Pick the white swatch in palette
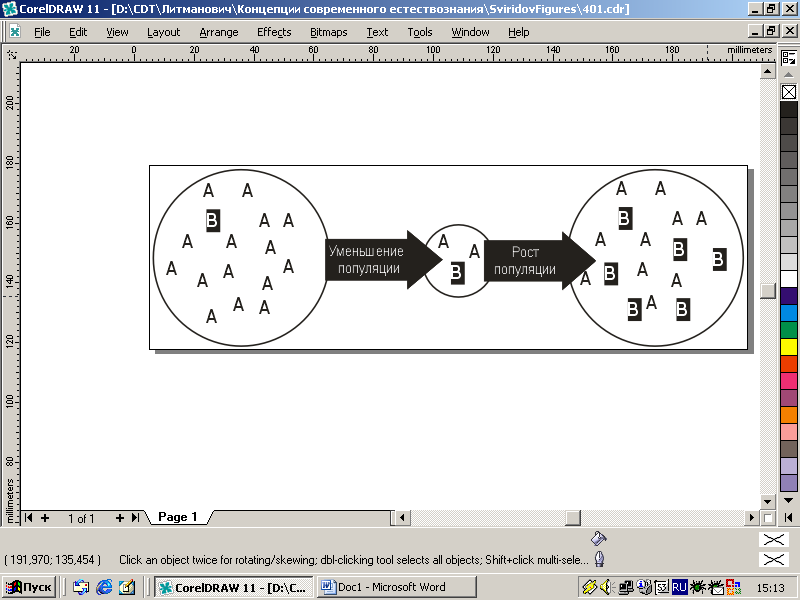The image size is (800, 600). click(x=788, y=279)
